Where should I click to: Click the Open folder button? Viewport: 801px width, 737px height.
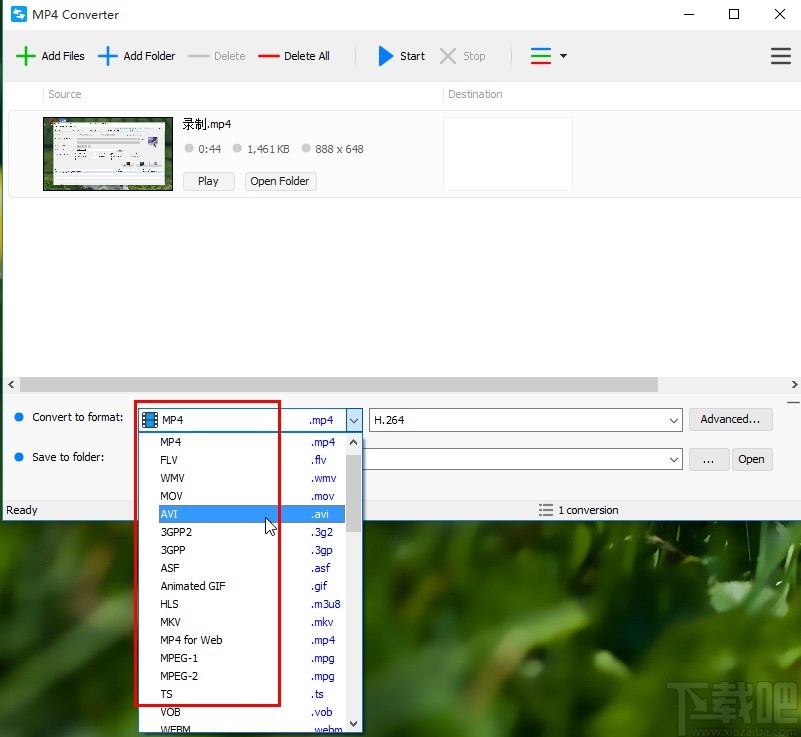pyautogui.click(x=751, y=460)
